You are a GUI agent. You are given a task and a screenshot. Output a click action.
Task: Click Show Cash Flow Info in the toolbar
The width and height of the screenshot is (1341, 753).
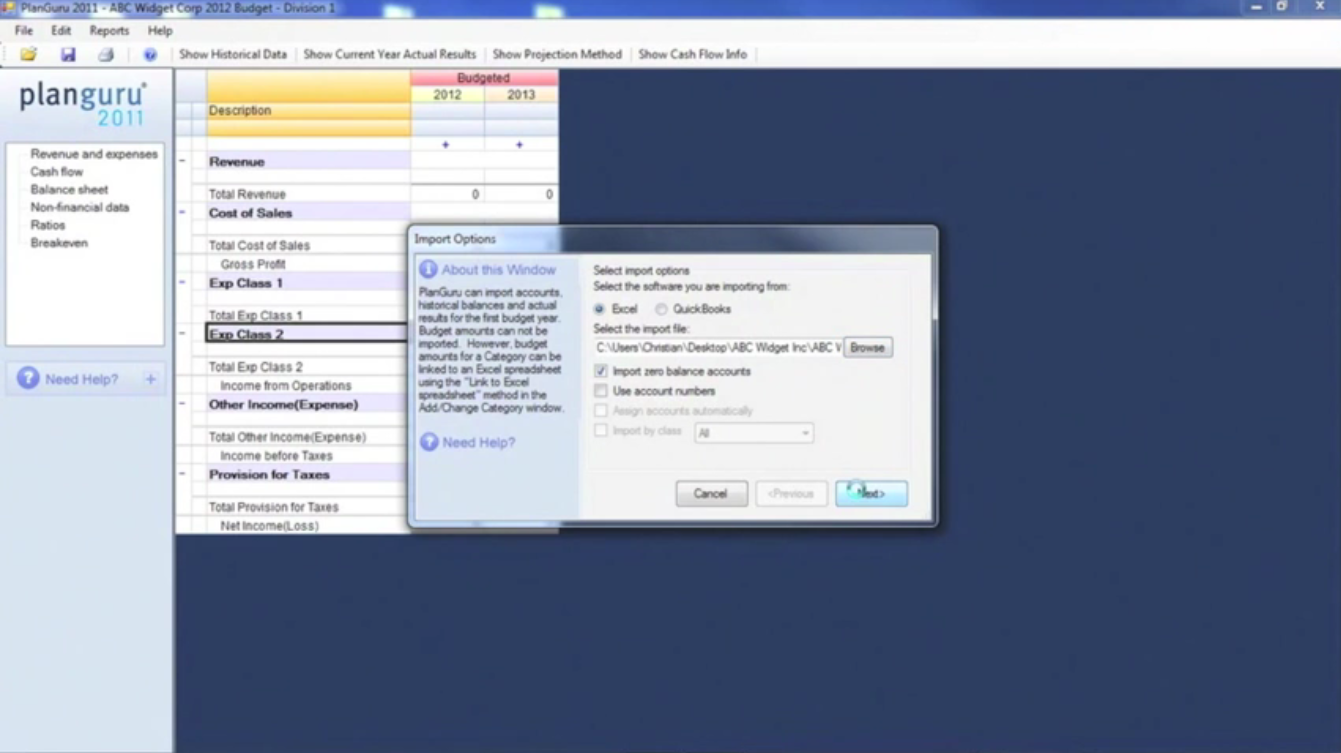pos(693,55)
